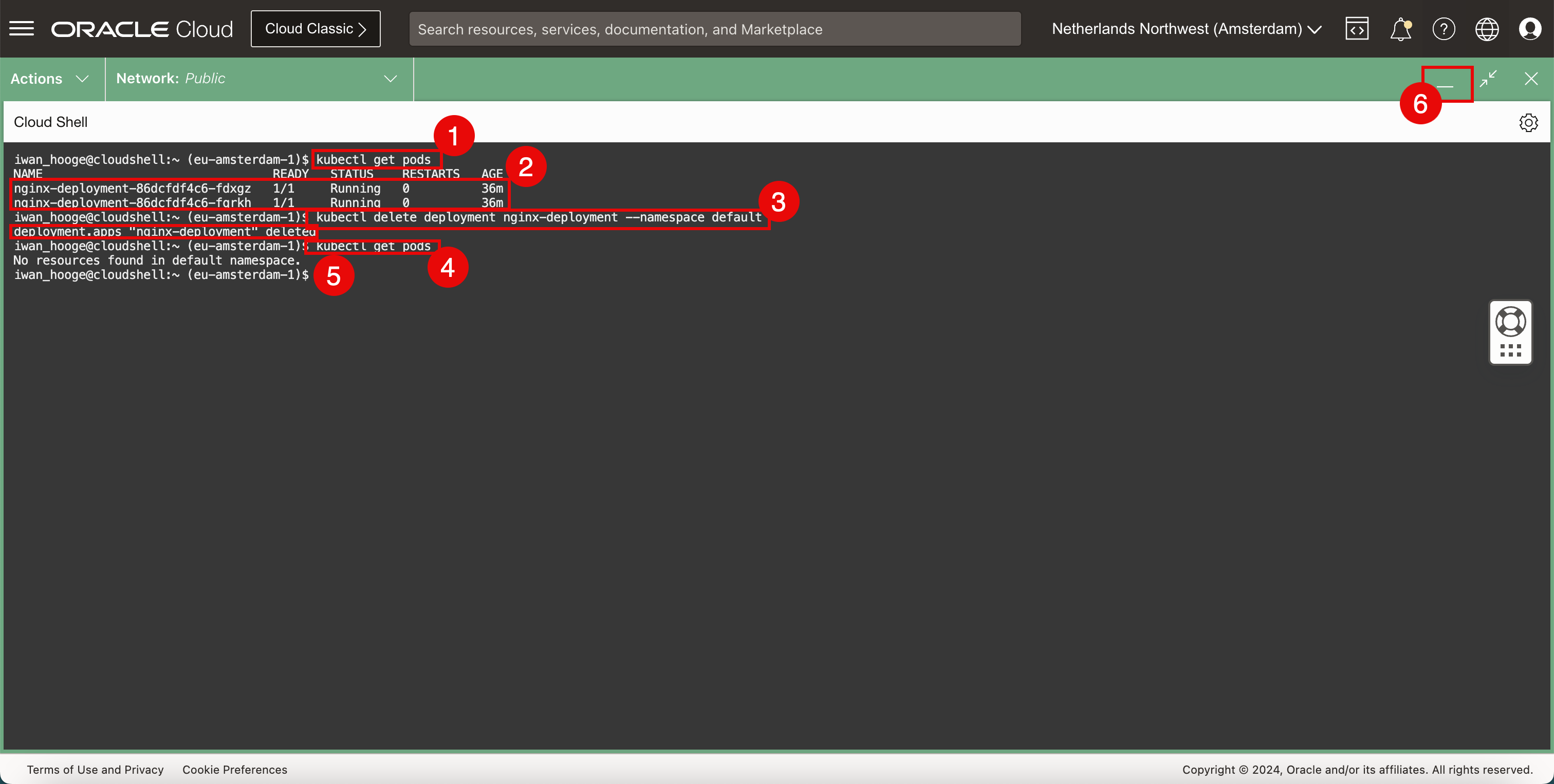The height and width of the screenshot is (784, 1554).
Task: Close the Cloud Shell panel
Action: point(1531,79)
